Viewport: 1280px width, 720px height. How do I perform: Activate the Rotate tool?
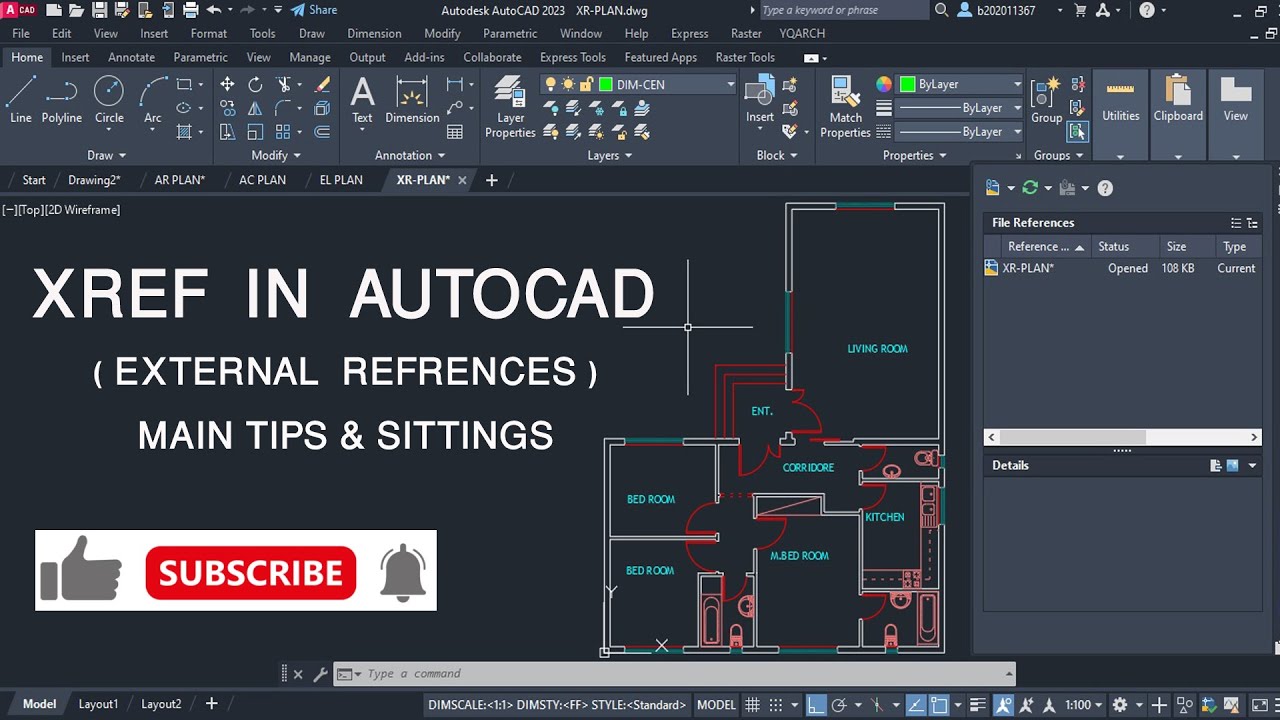click(255, 85)
